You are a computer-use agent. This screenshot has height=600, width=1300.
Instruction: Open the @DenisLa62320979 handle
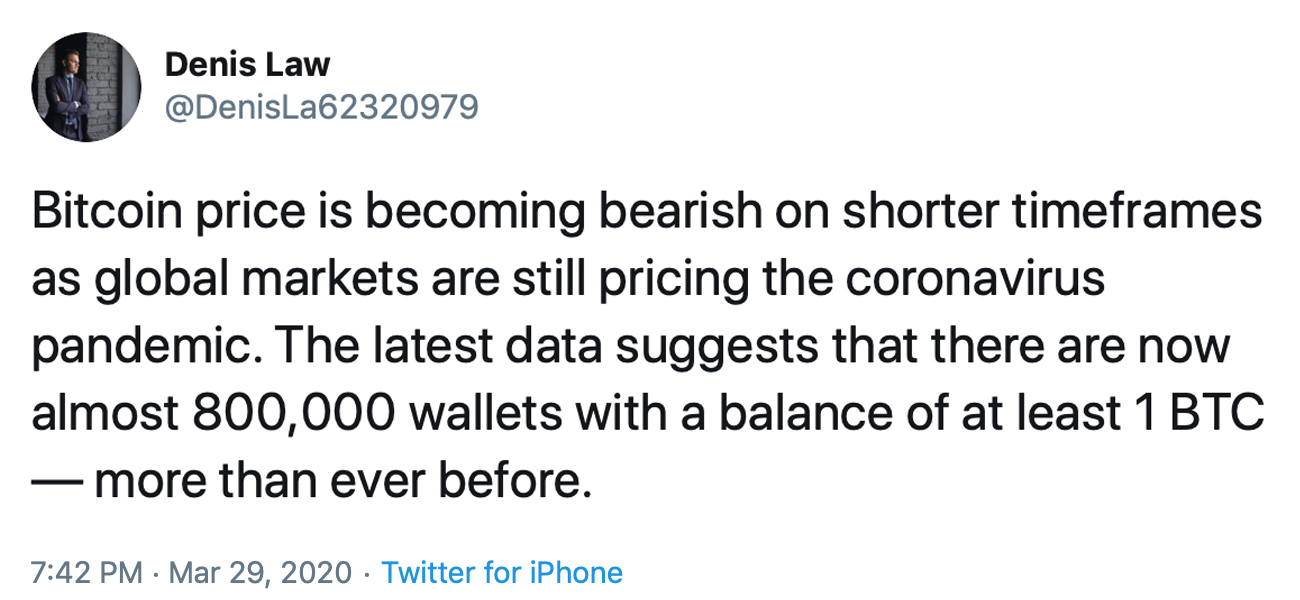321,106
